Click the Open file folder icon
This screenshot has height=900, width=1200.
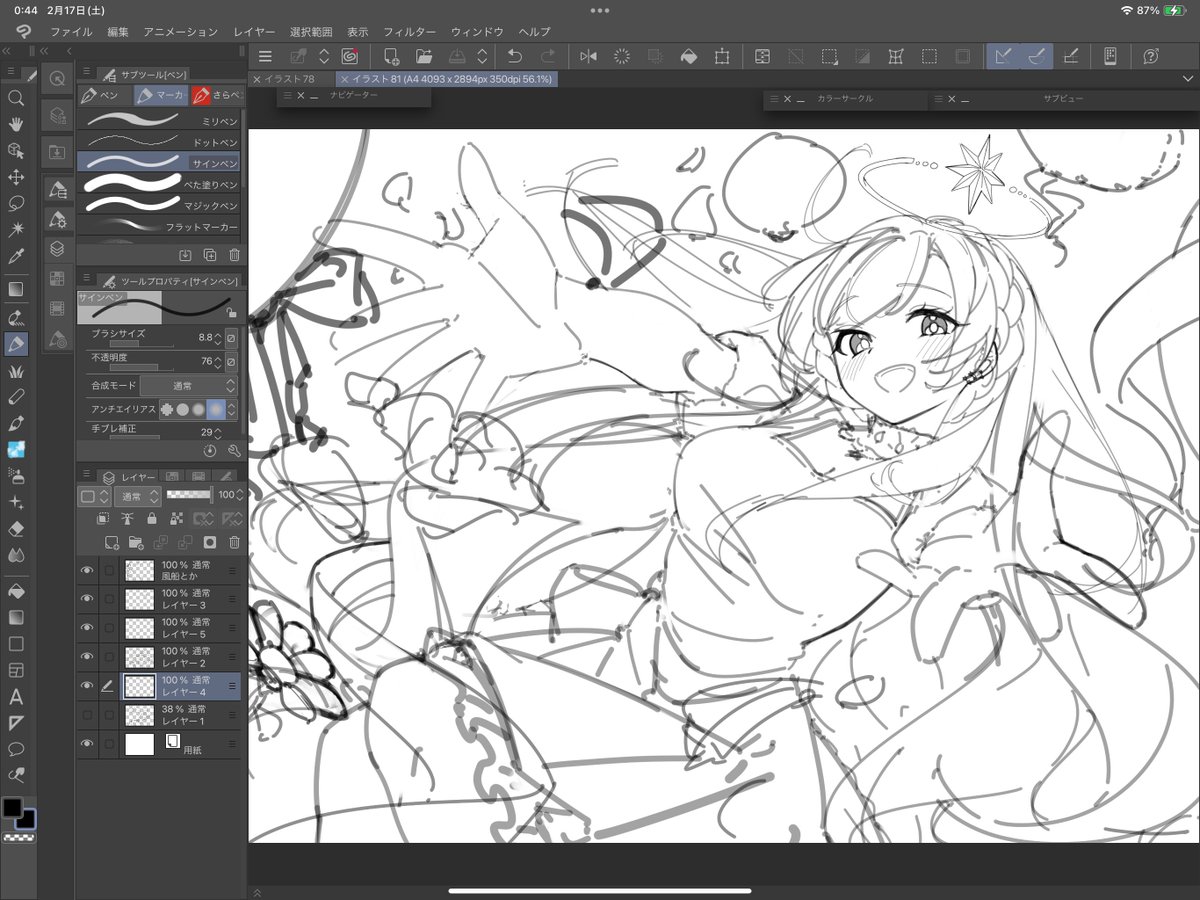point(424,57)
